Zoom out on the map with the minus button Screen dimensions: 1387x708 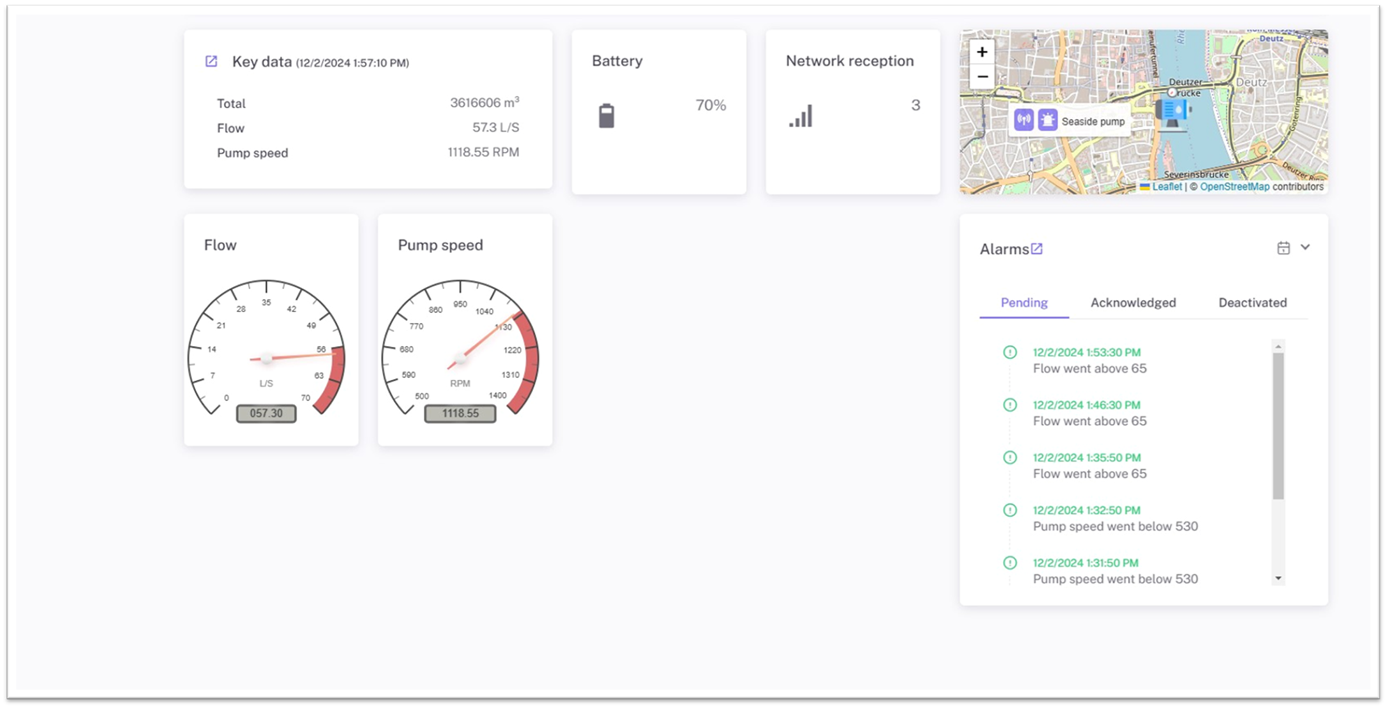(982, 77)
